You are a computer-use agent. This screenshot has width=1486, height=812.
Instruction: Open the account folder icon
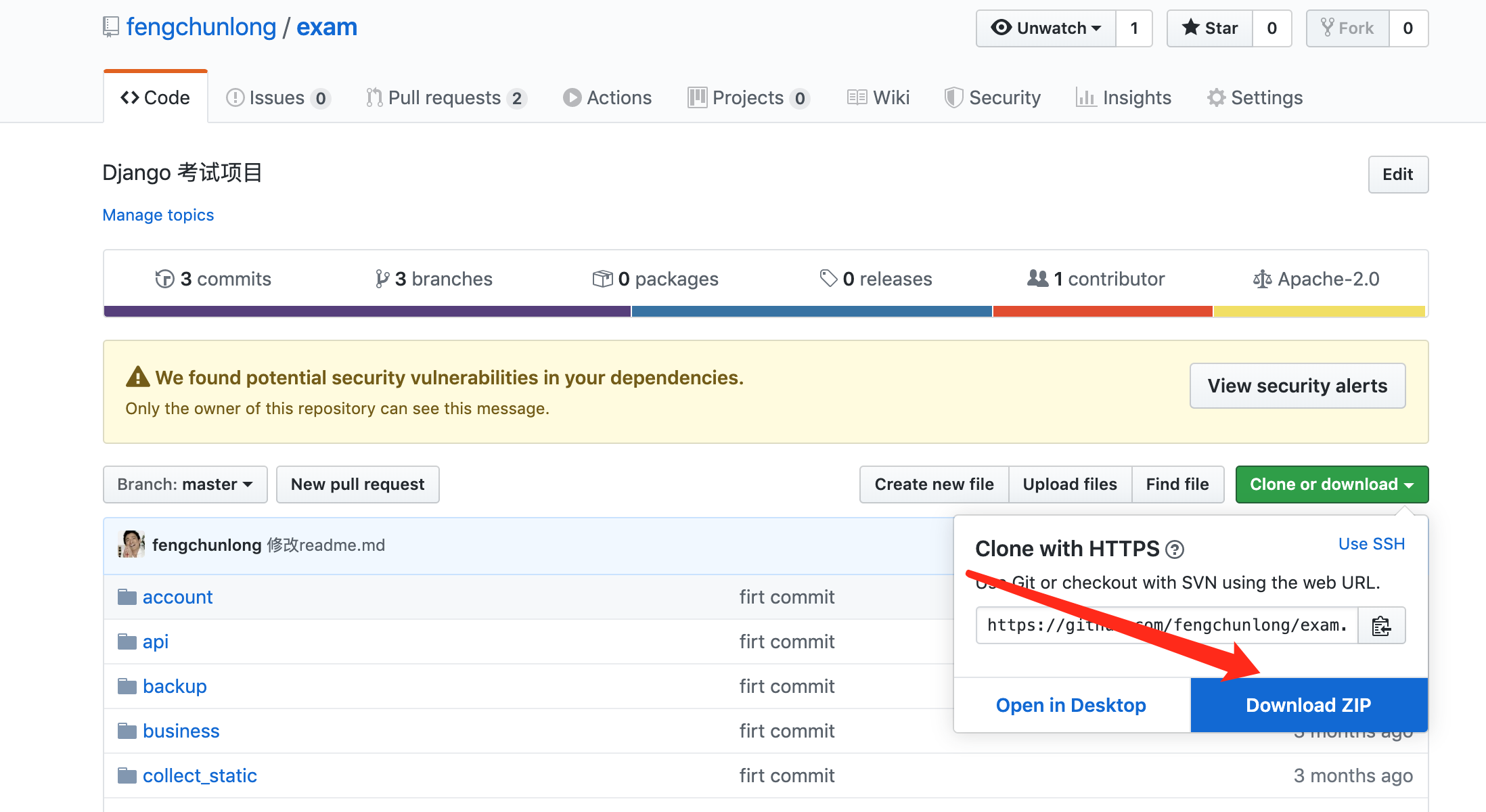tap(127, 597)
